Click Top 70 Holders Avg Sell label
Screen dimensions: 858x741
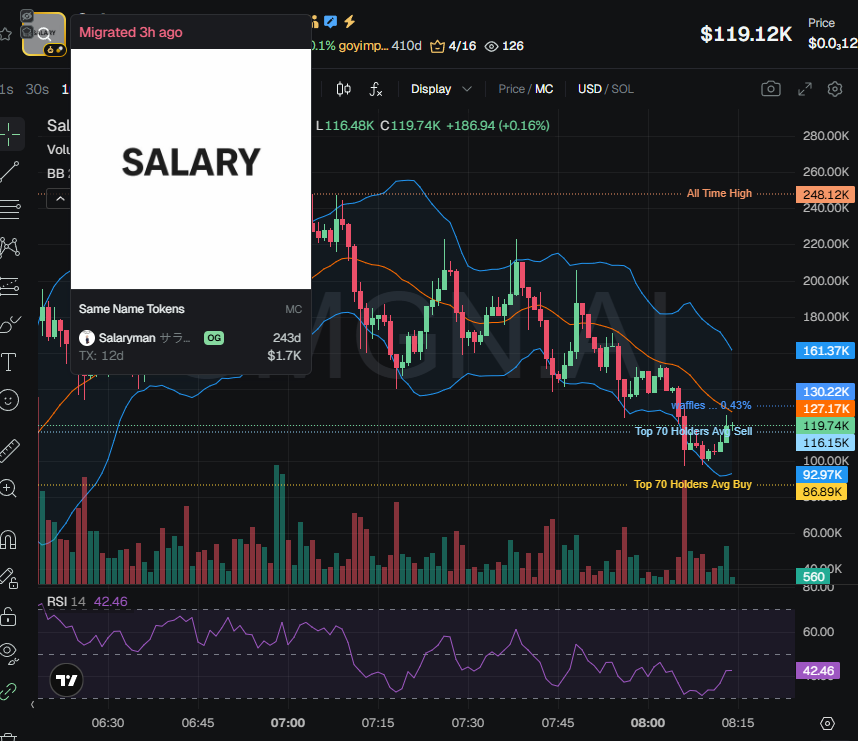pos(693,431)
